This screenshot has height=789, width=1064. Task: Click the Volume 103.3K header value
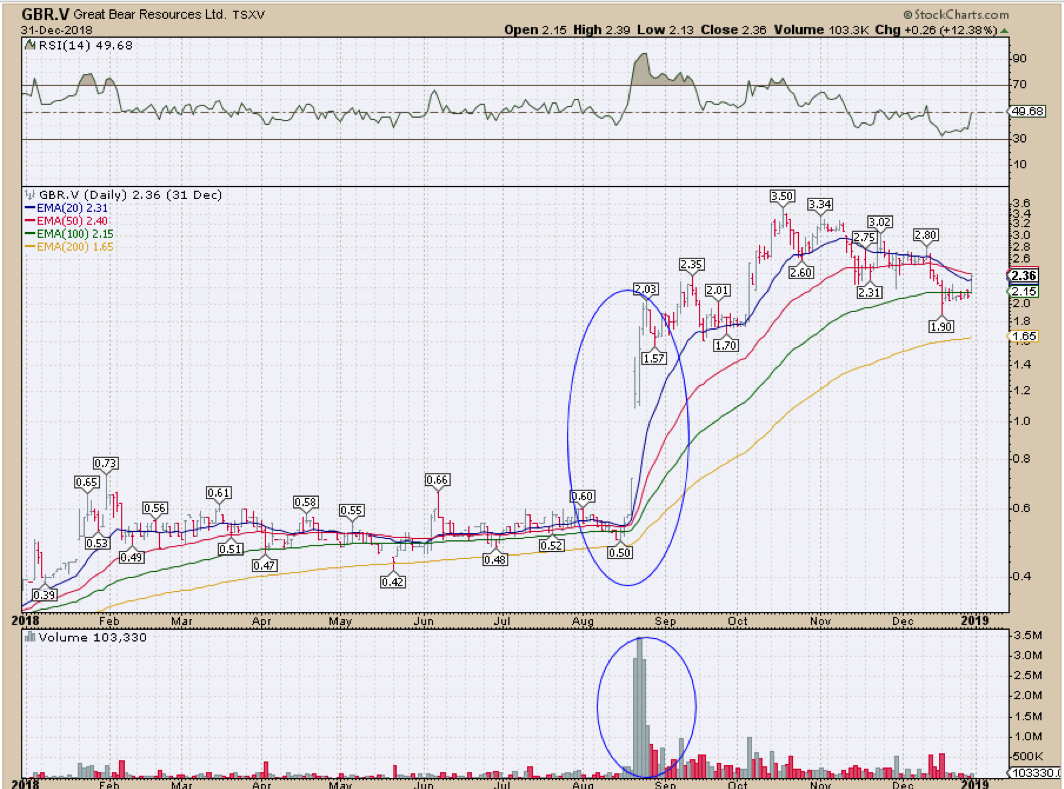[x=821, y=30]
